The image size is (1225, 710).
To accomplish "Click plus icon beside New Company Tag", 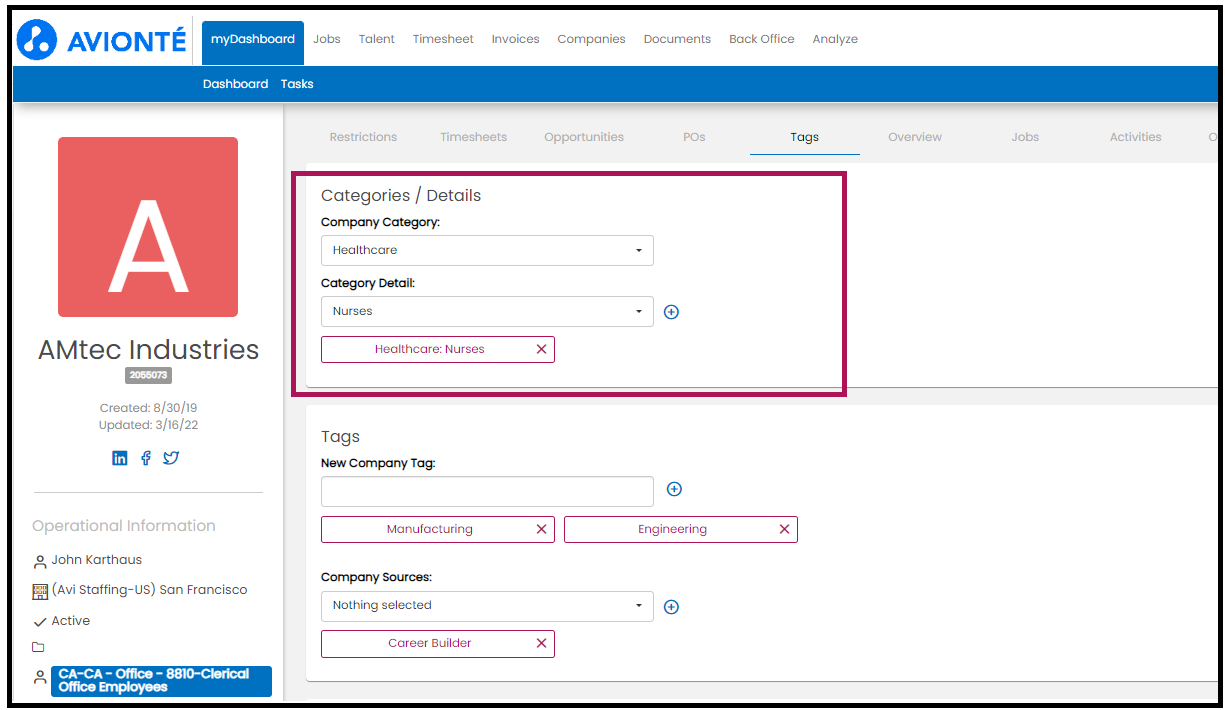I will coord(674,489).
